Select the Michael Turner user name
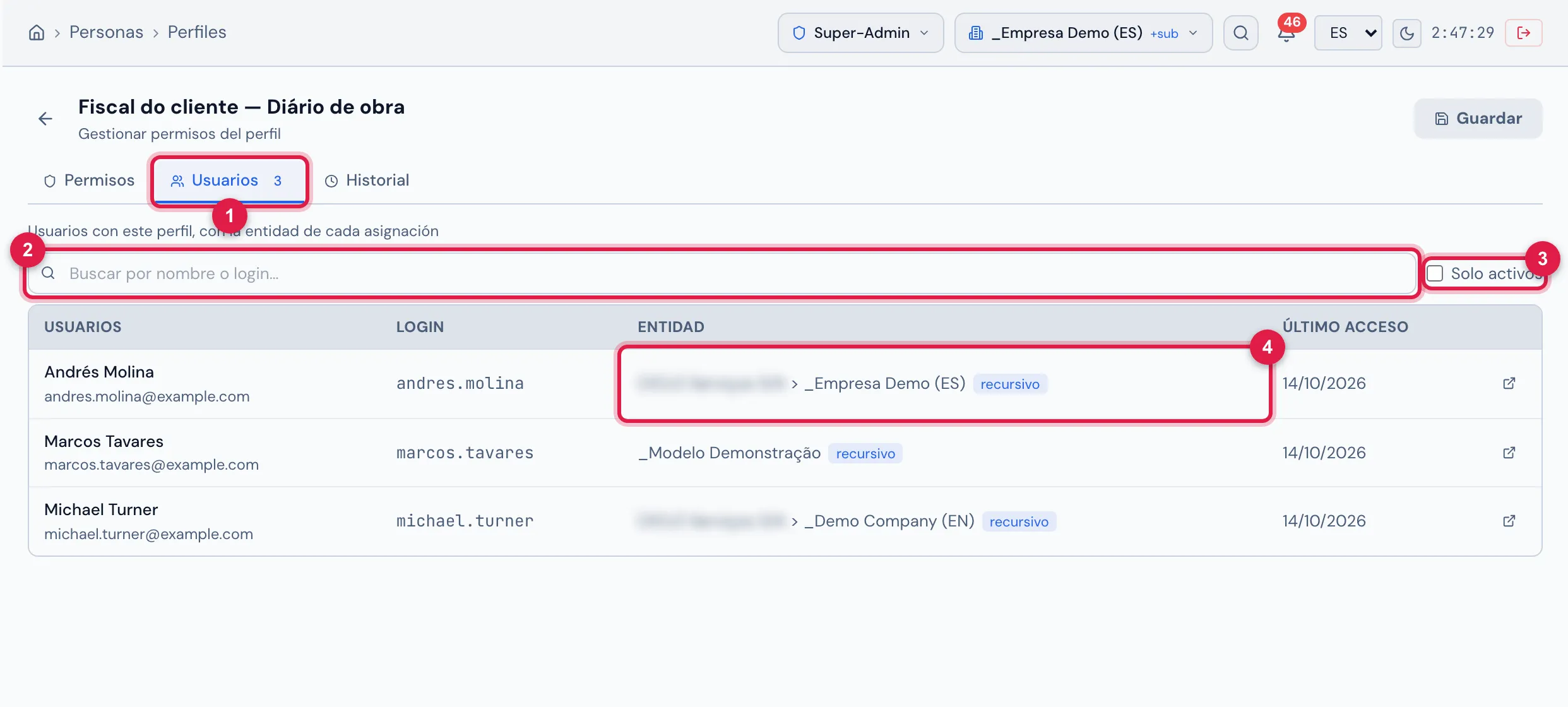 coord(101,509)
